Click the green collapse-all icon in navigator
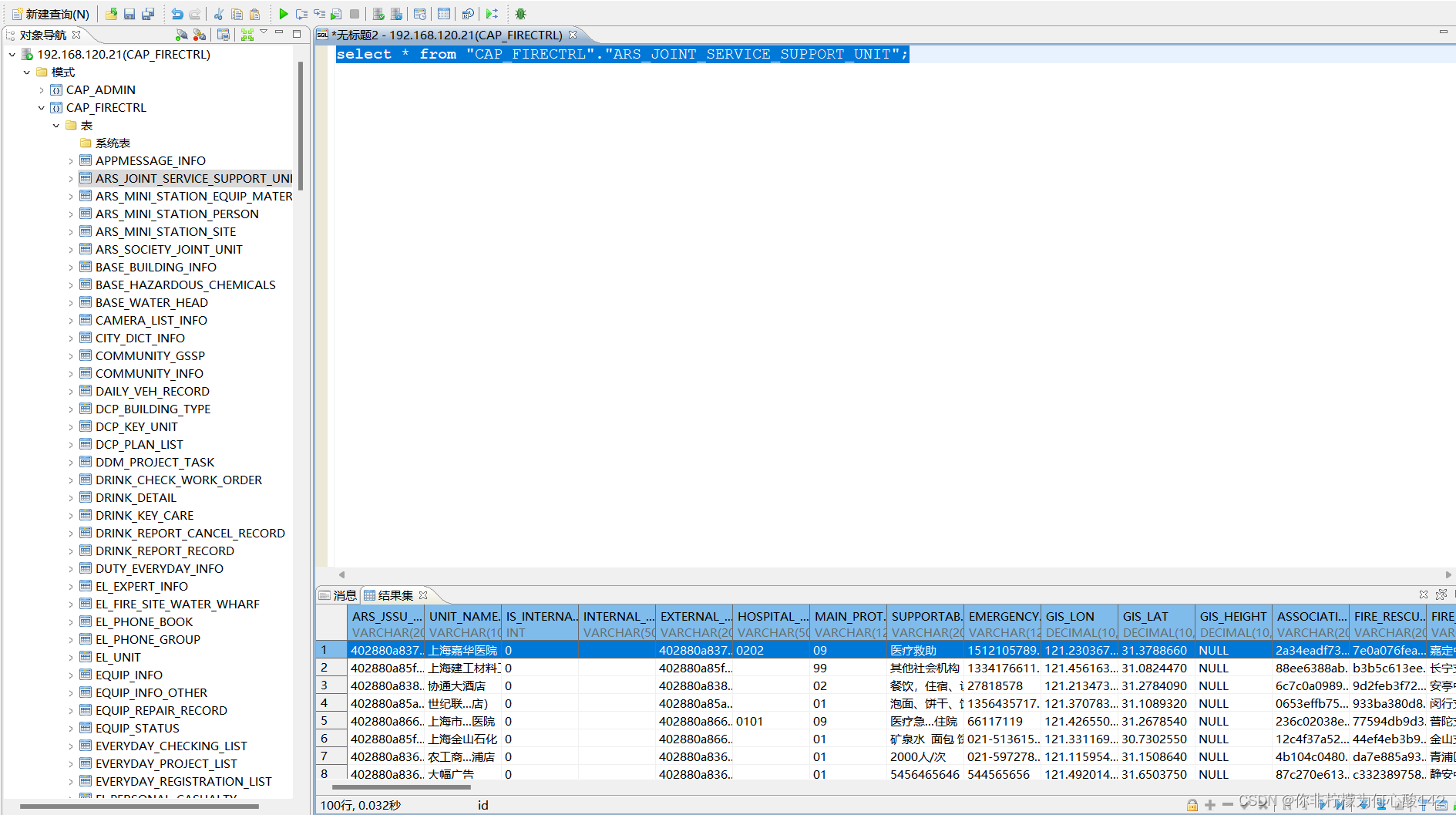 pos(247,35)
